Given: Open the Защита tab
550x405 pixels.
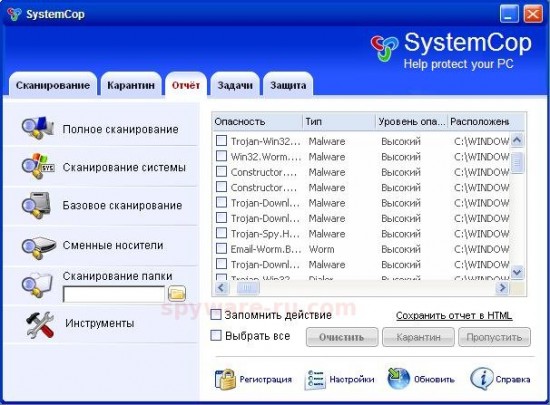Looking at the screenshot, I should [x=288, y=84].
